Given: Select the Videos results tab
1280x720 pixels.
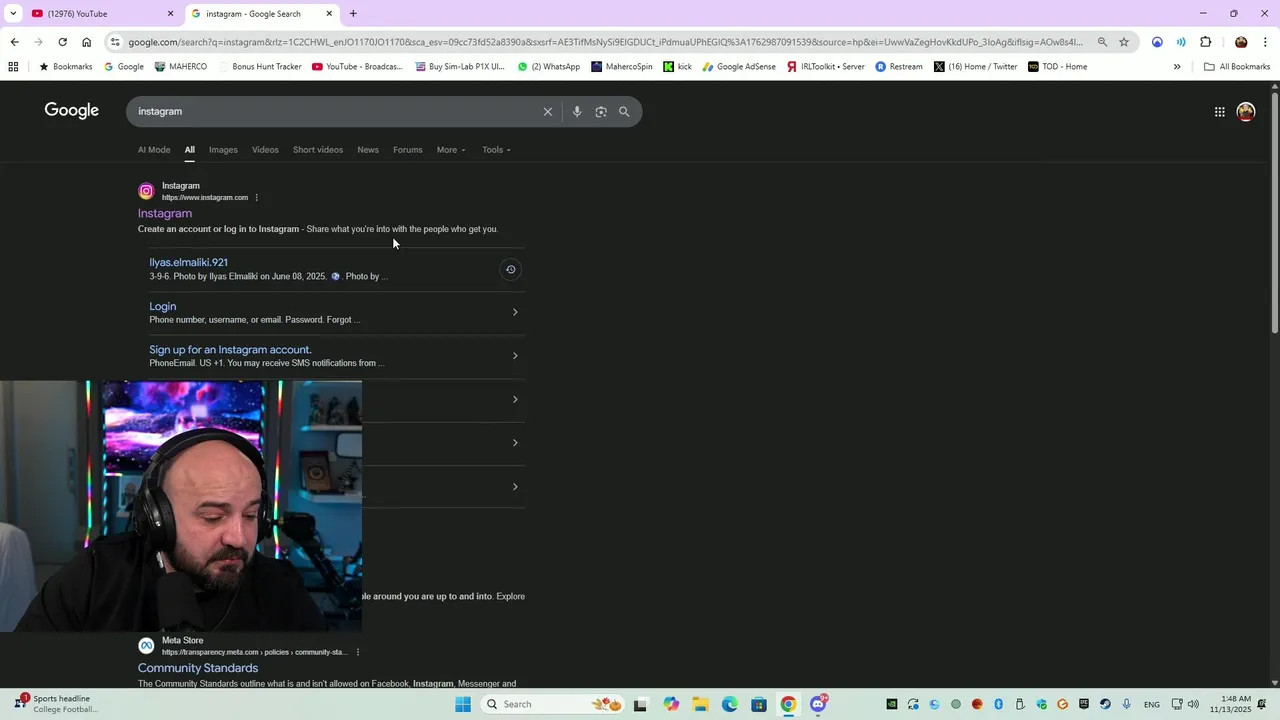Looking at the screenshot, I should click(265, 150).
